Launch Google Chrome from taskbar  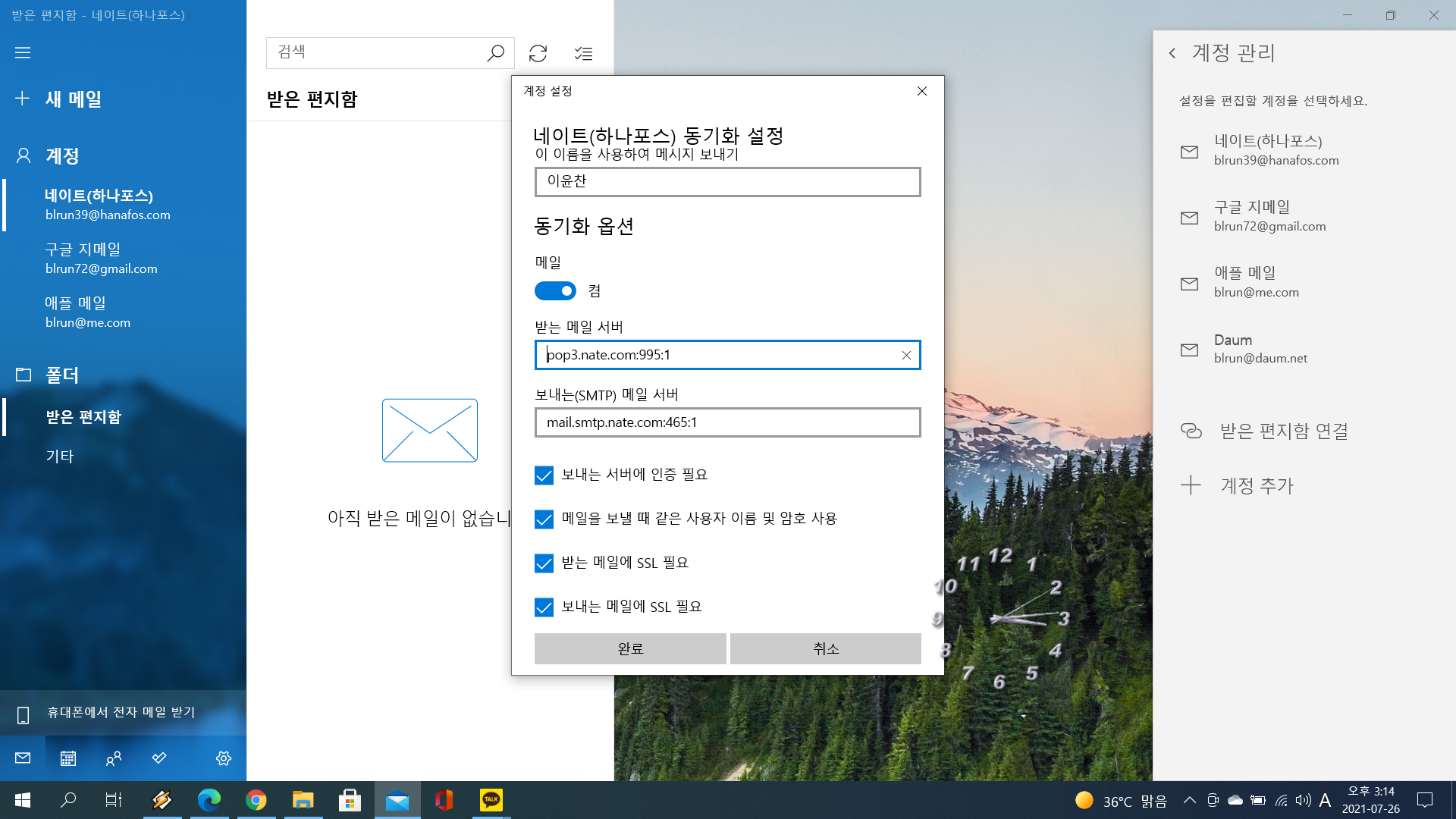coord(256,800)
